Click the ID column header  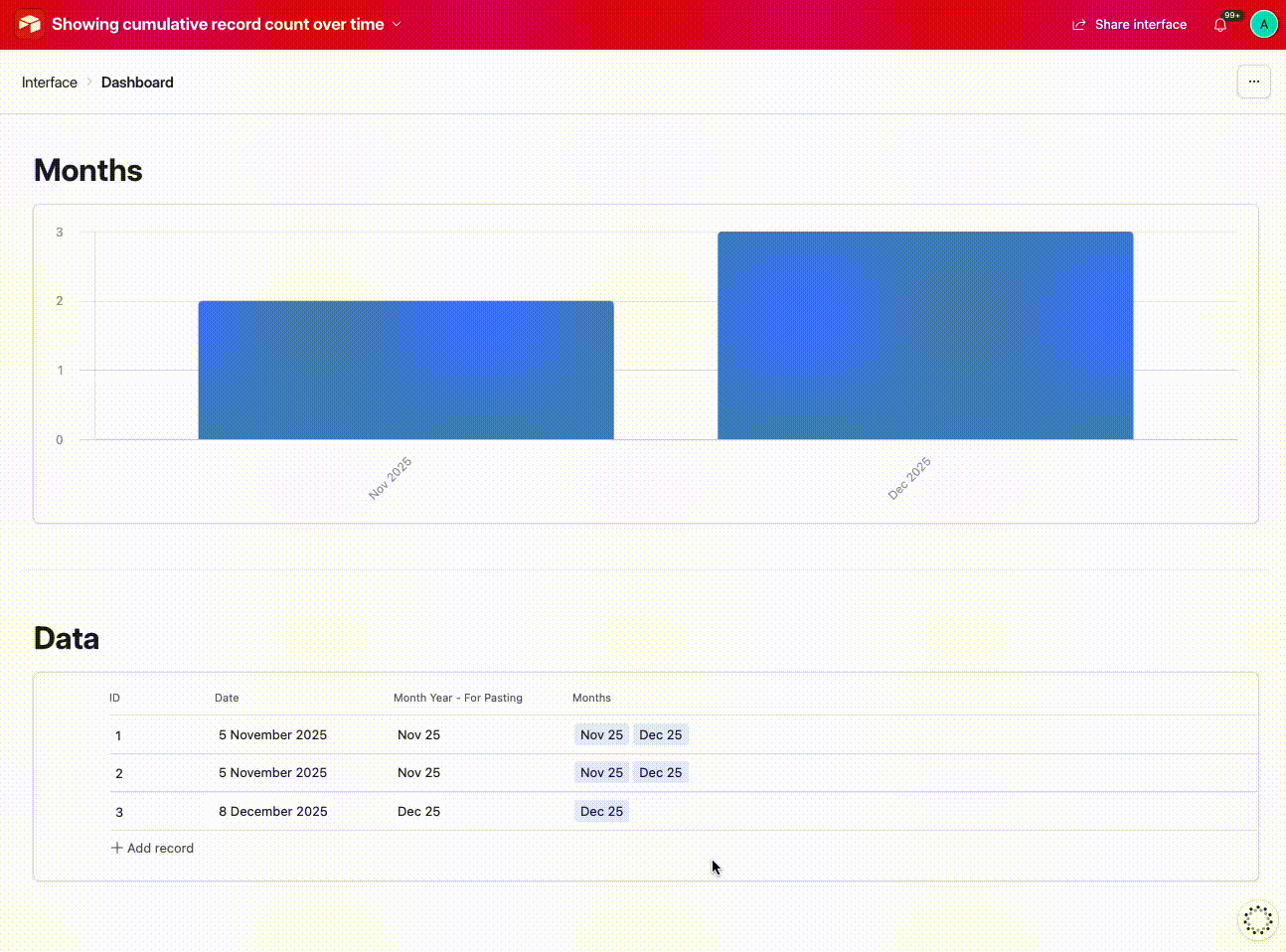tap(114, 698)
